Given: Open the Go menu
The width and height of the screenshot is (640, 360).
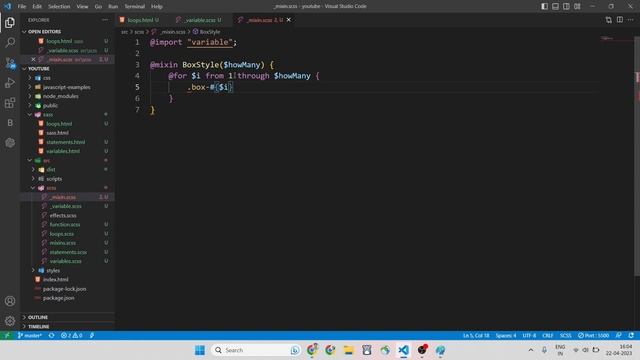Looking at the screenshot, I should (x=98, y=6).
